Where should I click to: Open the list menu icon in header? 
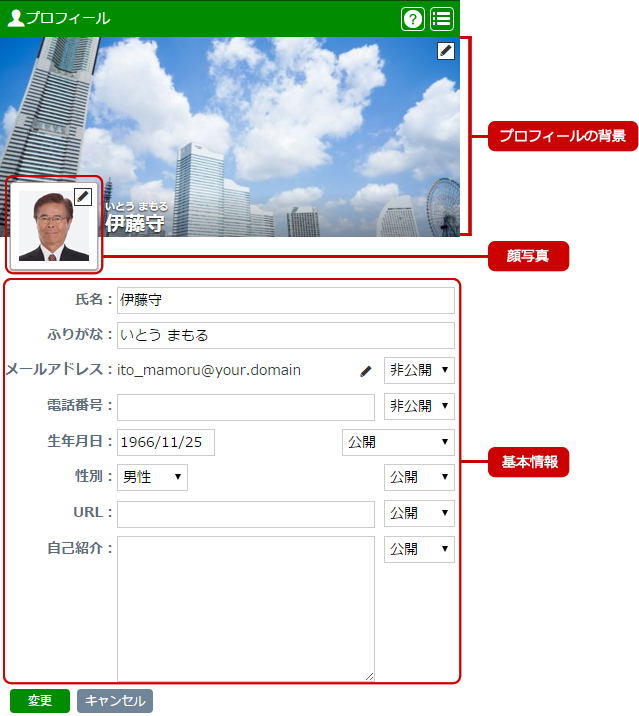(442, 19)
